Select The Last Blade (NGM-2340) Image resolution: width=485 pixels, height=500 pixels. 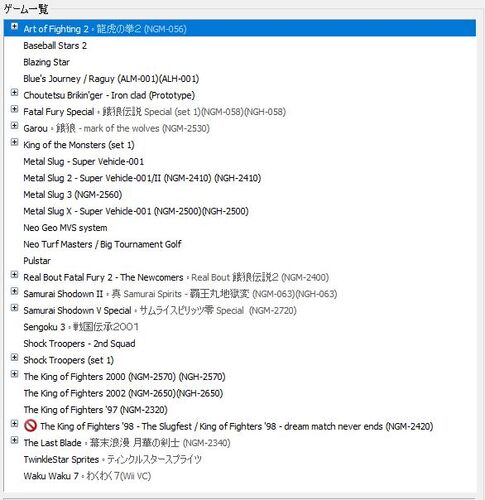tap(127, 443)
